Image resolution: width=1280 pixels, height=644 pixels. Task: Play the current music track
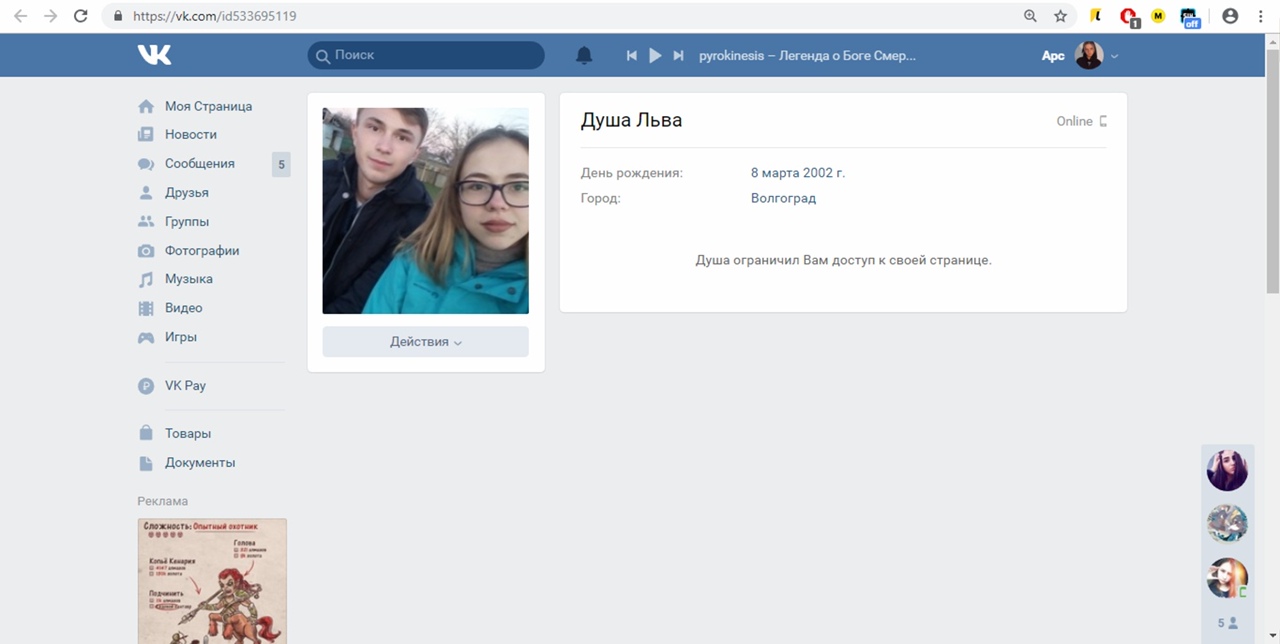point(655,56)
